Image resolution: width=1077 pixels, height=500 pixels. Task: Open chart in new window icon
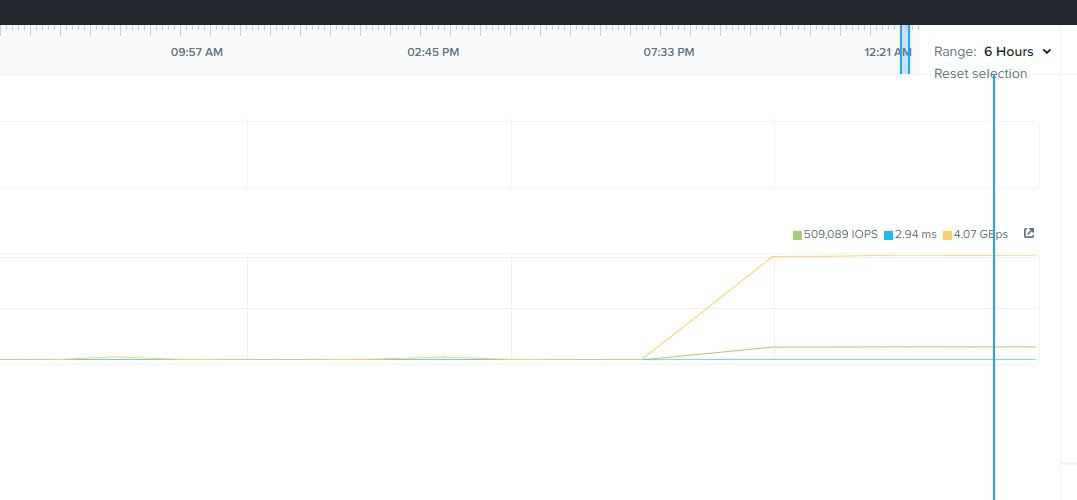coord(1029,233)
